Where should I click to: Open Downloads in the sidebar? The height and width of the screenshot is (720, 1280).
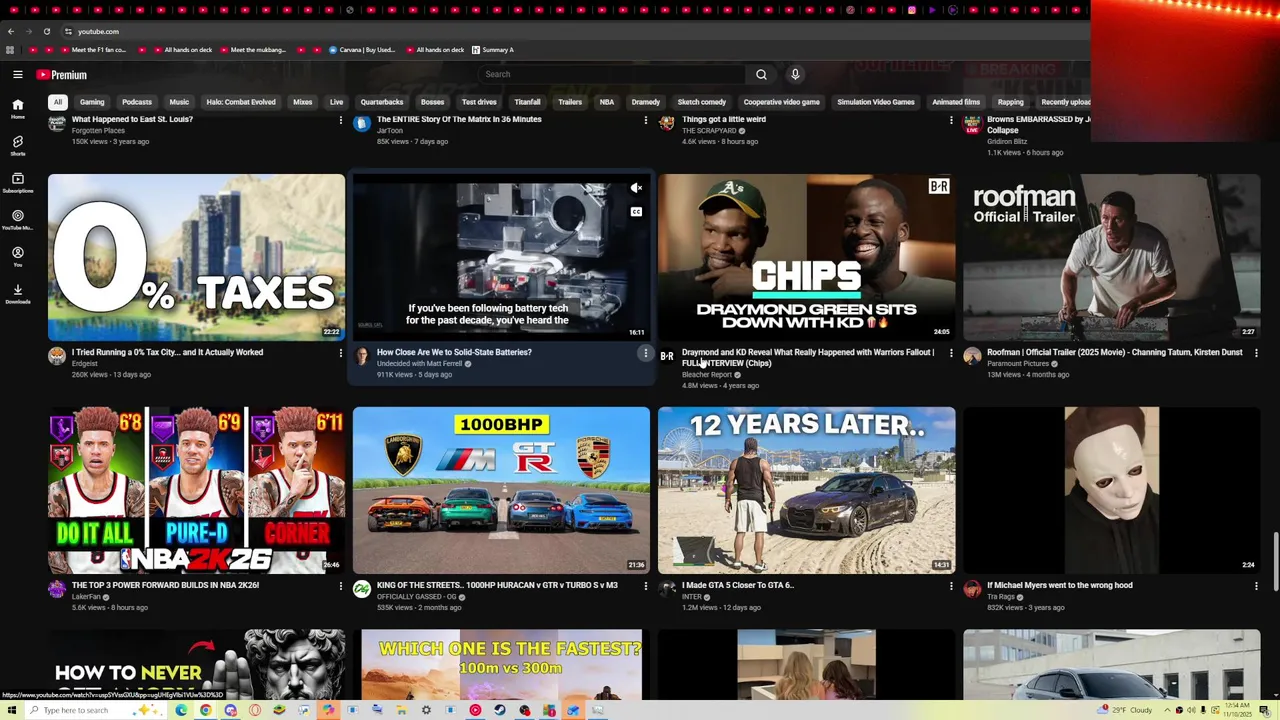[x=18, y=294]
